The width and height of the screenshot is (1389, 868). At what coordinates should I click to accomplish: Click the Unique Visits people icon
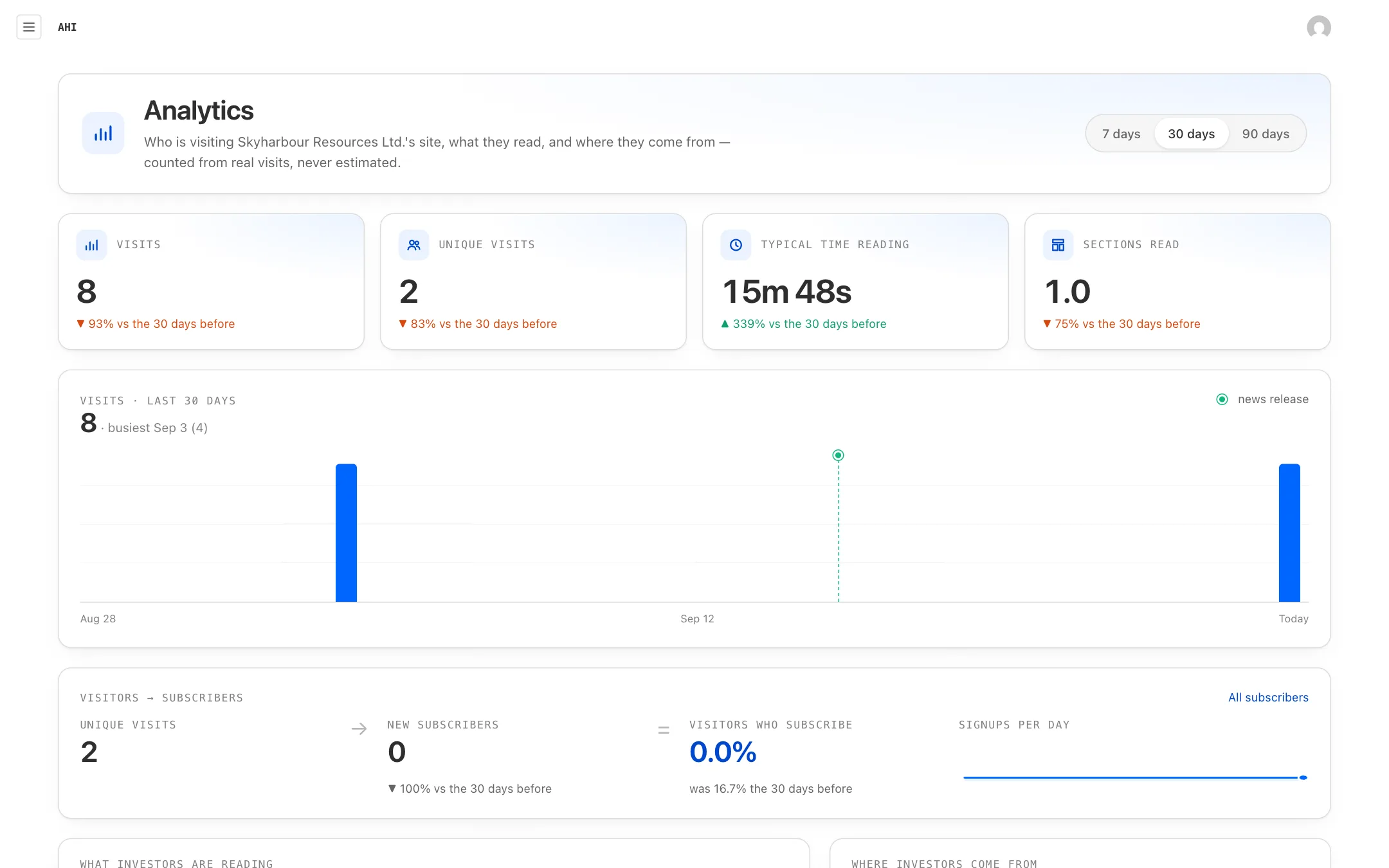[414, 245]
